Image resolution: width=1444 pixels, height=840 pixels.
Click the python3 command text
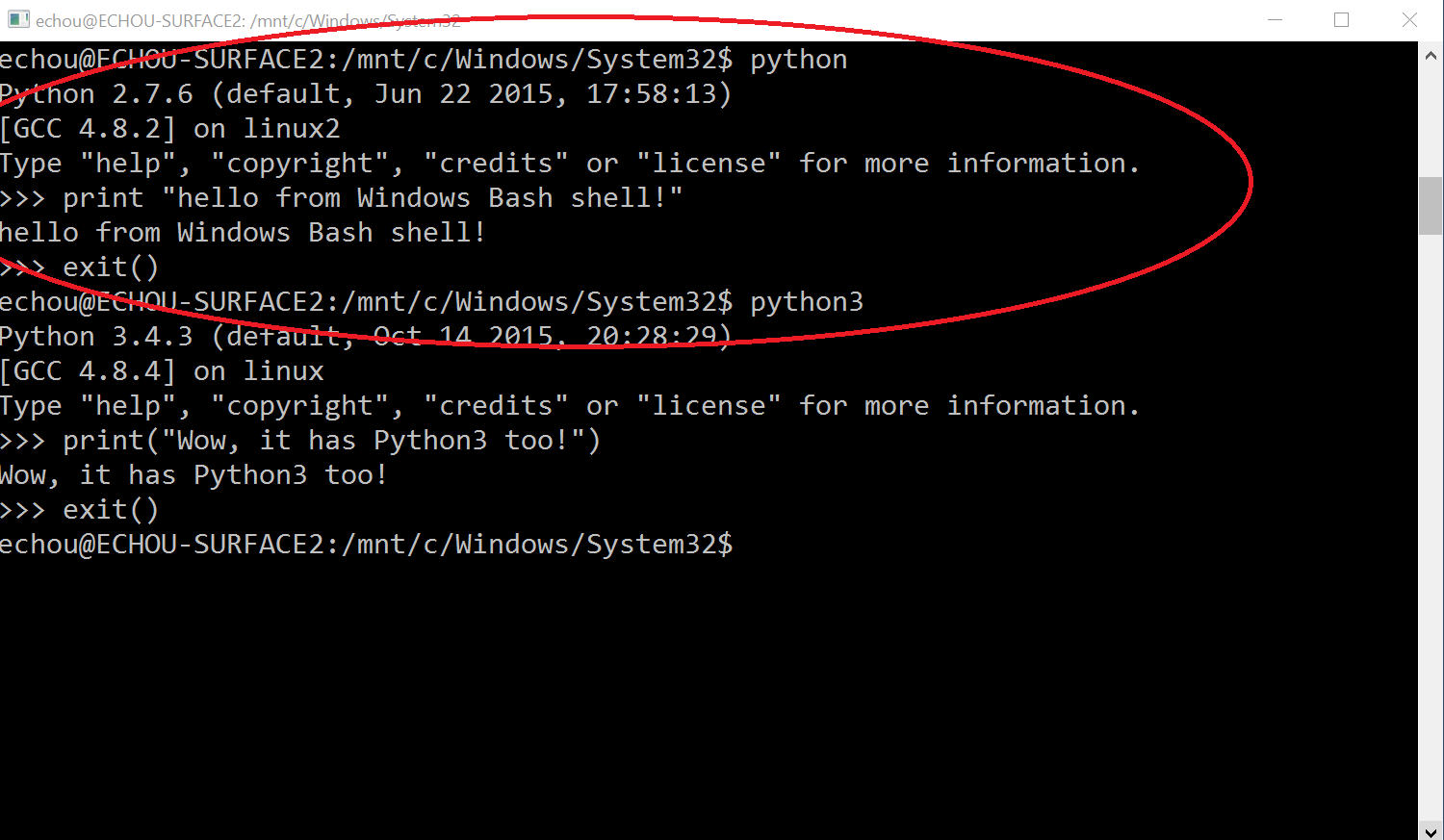[807, 301]
